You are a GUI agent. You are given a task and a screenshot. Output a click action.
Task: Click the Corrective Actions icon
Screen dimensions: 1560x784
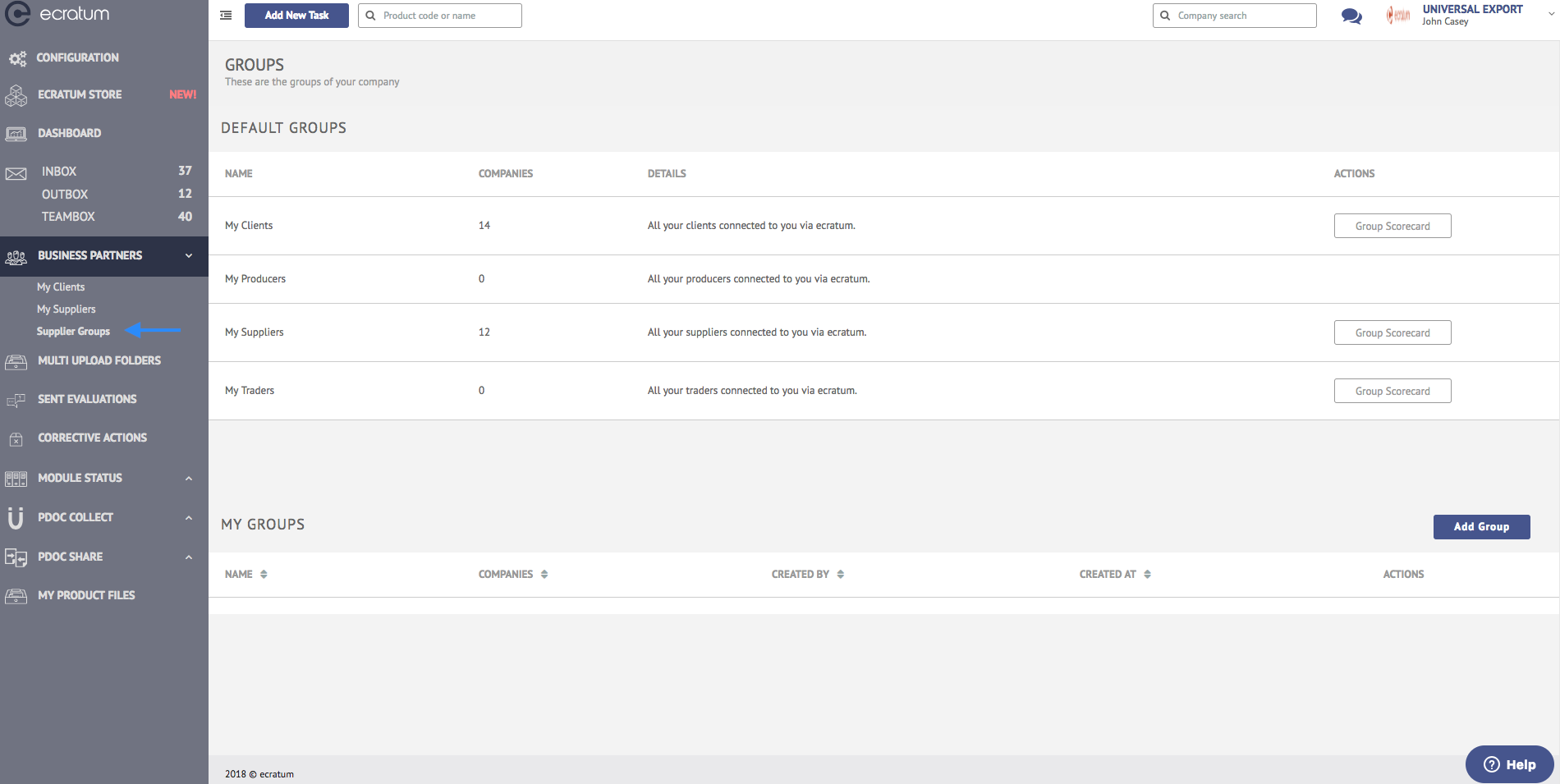(16, 440)
